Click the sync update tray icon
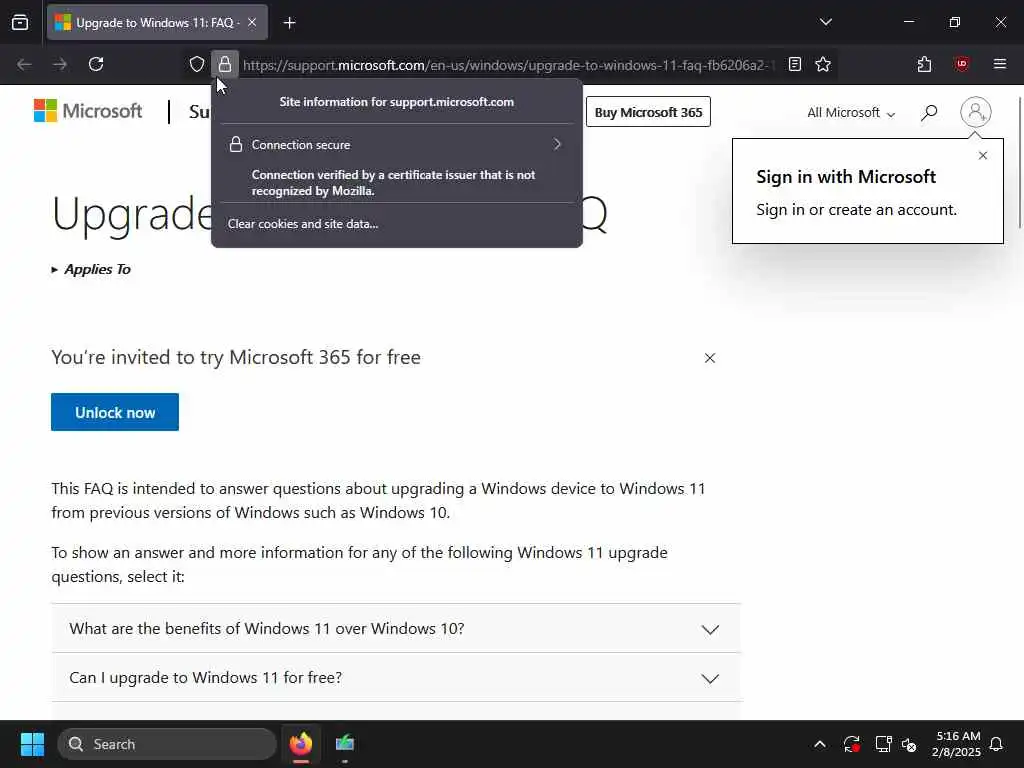Image resolution: width=1024 pixels, height=768 pixels. [852, 744]
